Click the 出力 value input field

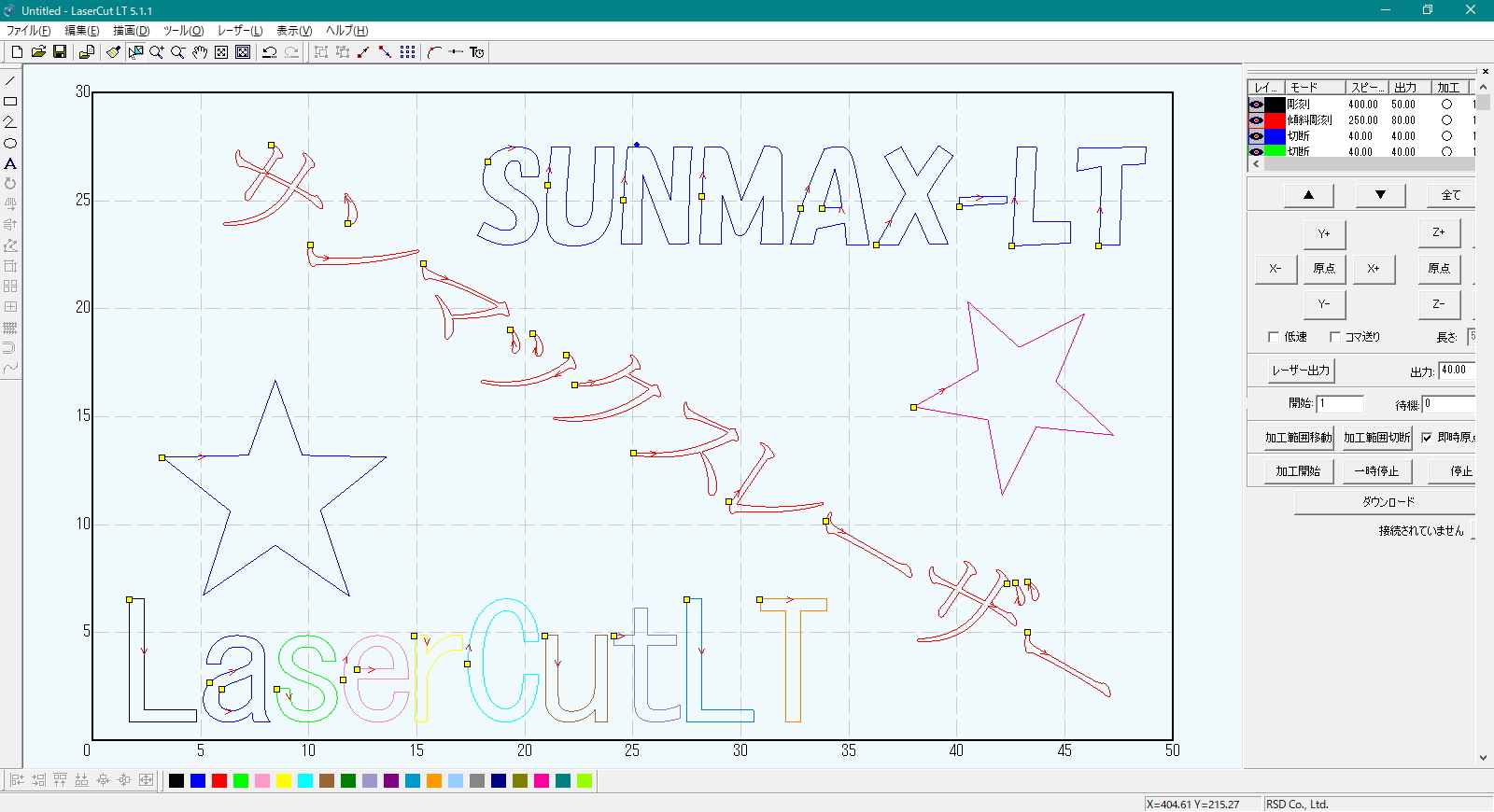pos(1457,371)
